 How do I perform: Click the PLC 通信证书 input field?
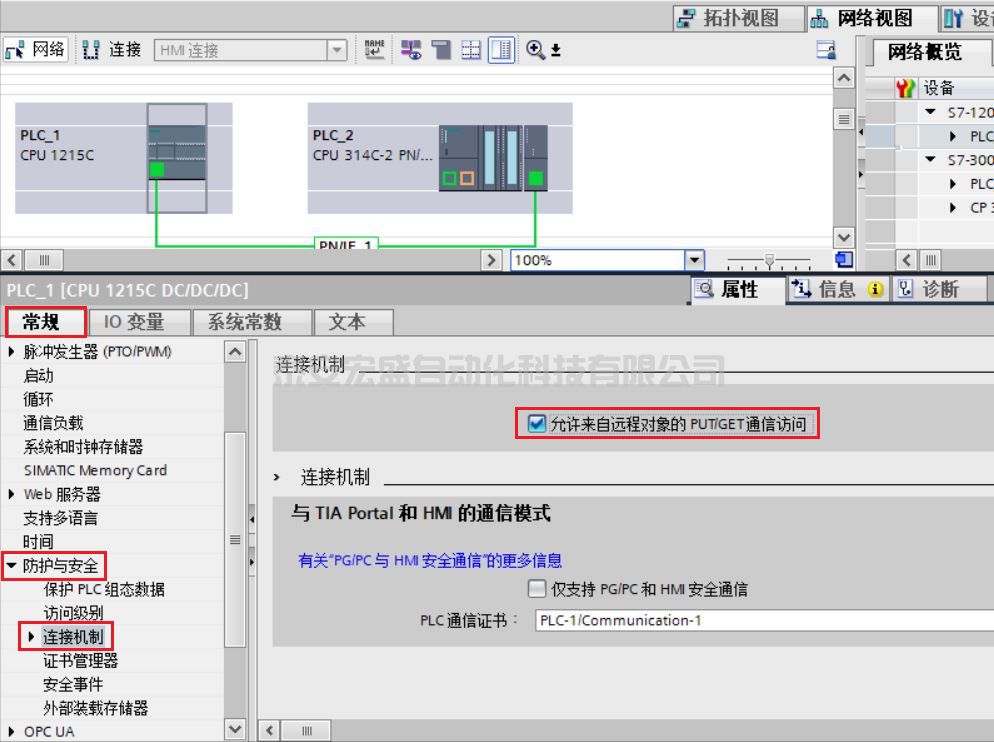pyautogui.click(x=760, y=620)
